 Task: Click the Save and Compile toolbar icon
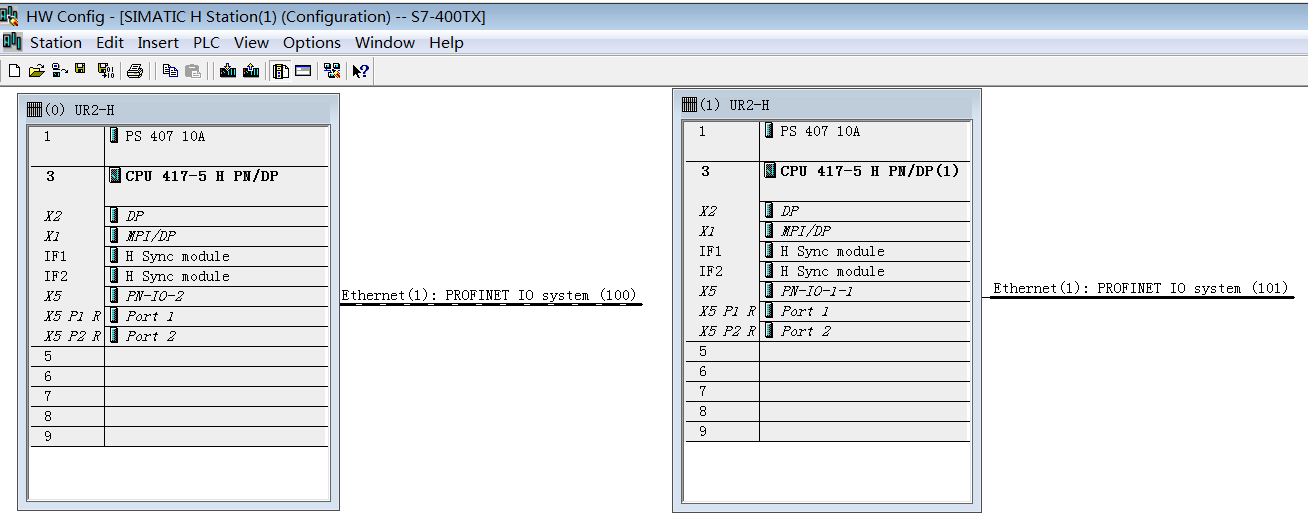[x=105, y=71]
